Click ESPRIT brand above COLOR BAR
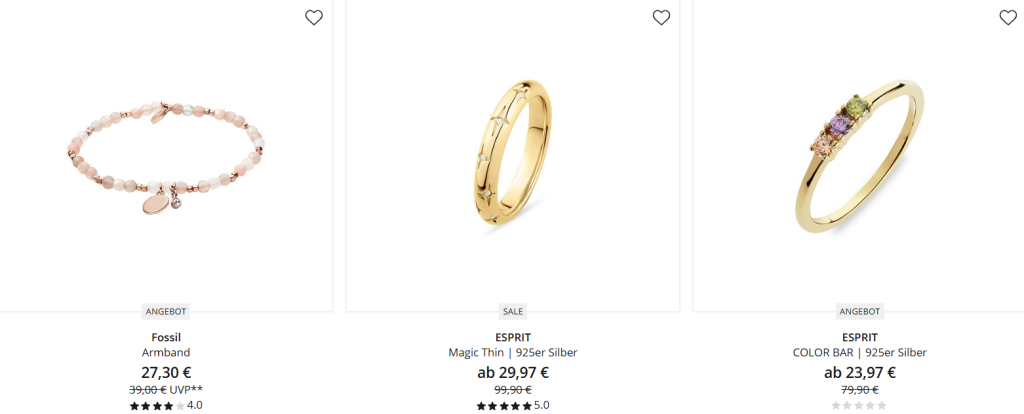The image size is (1024, 414). coord(859,338)
